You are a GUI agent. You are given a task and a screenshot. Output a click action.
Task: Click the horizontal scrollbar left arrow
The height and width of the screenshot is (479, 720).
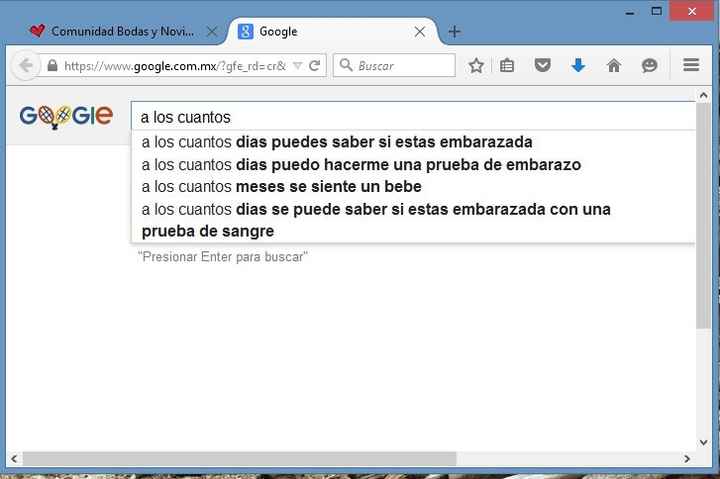[14, 459]
